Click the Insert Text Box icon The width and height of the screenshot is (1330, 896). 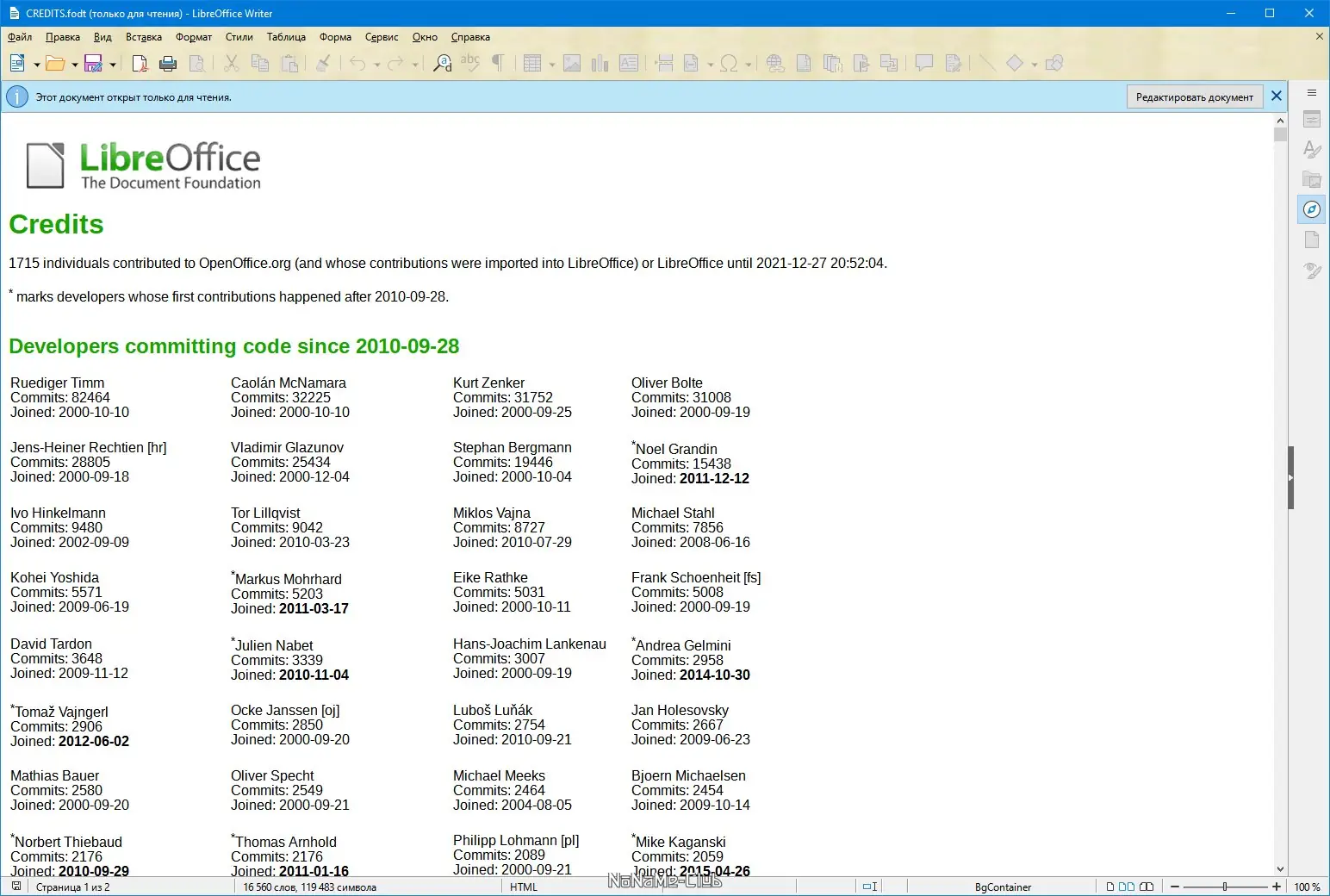[629, 63]
